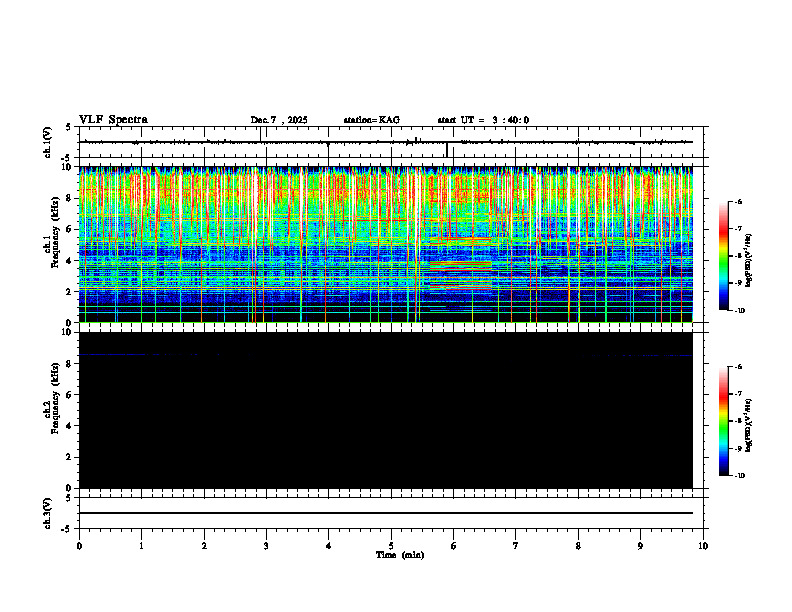The height and width of the screenshot is (612, 792).
Task: Click the Time (min) axis label
Action: tap(400, 555)
